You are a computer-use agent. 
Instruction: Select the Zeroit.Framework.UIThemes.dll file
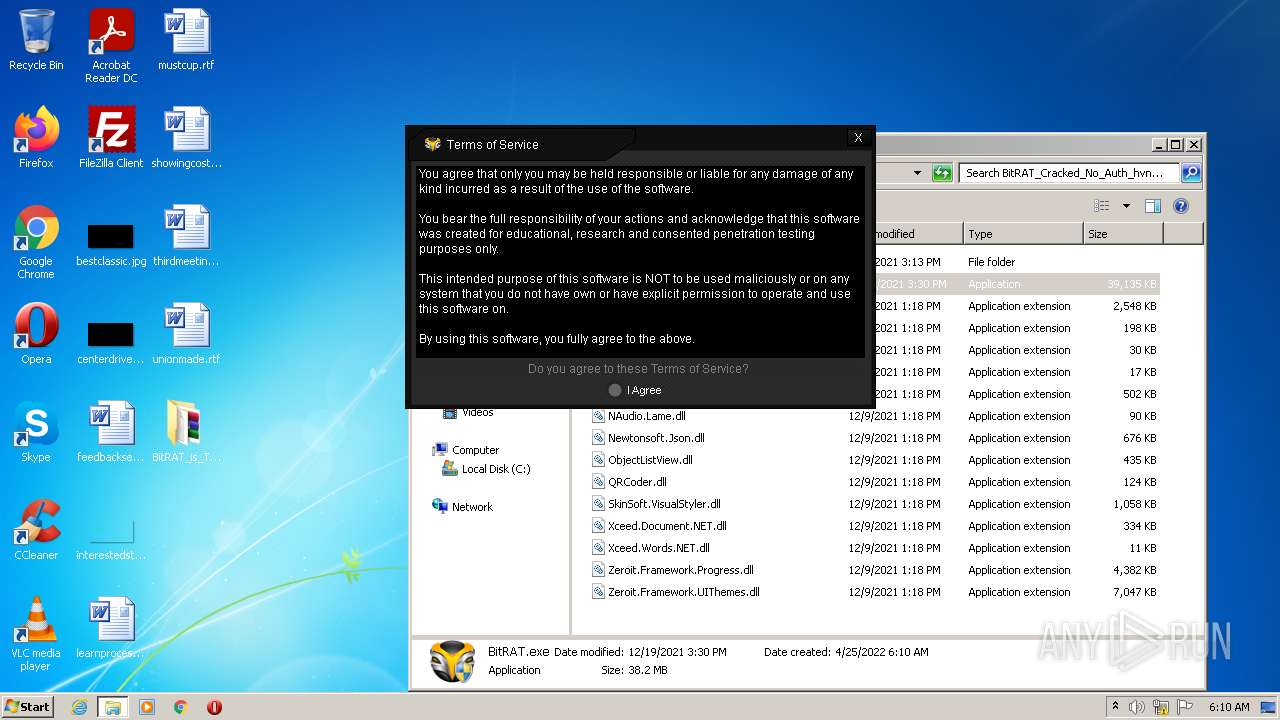683,592
